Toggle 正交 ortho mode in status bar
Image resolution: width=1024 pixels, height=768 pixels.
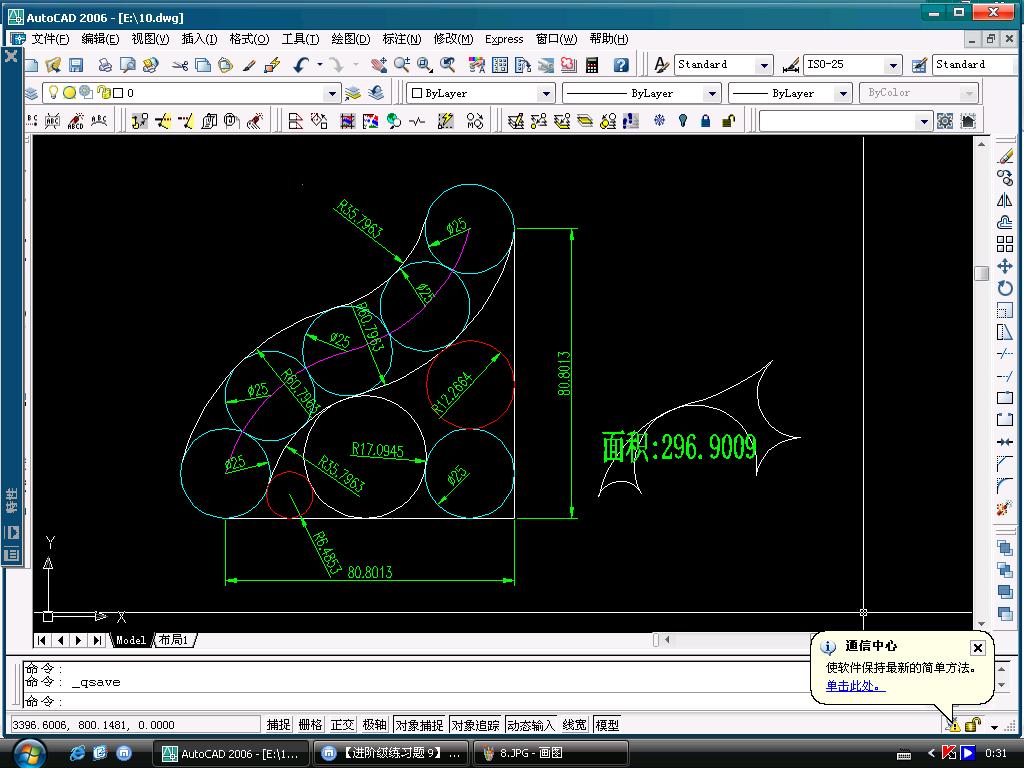click(342, 725)
